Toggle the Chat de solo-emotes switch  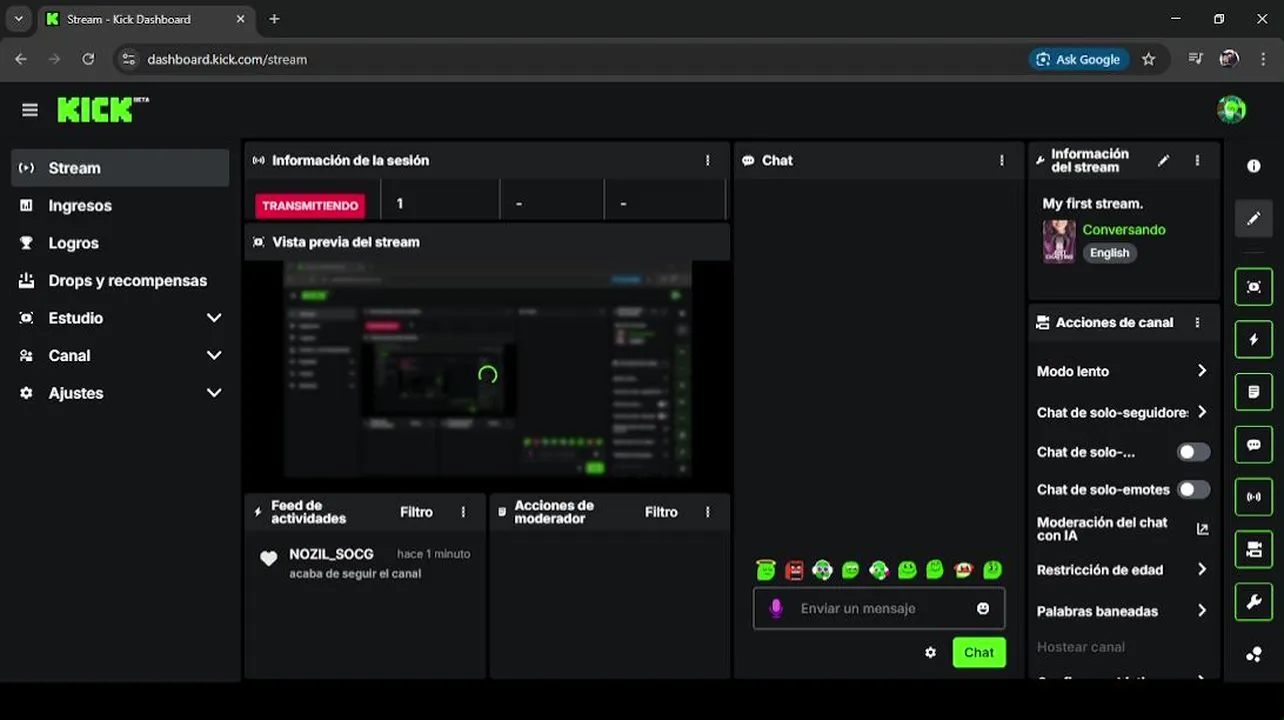click(1193, 489)
